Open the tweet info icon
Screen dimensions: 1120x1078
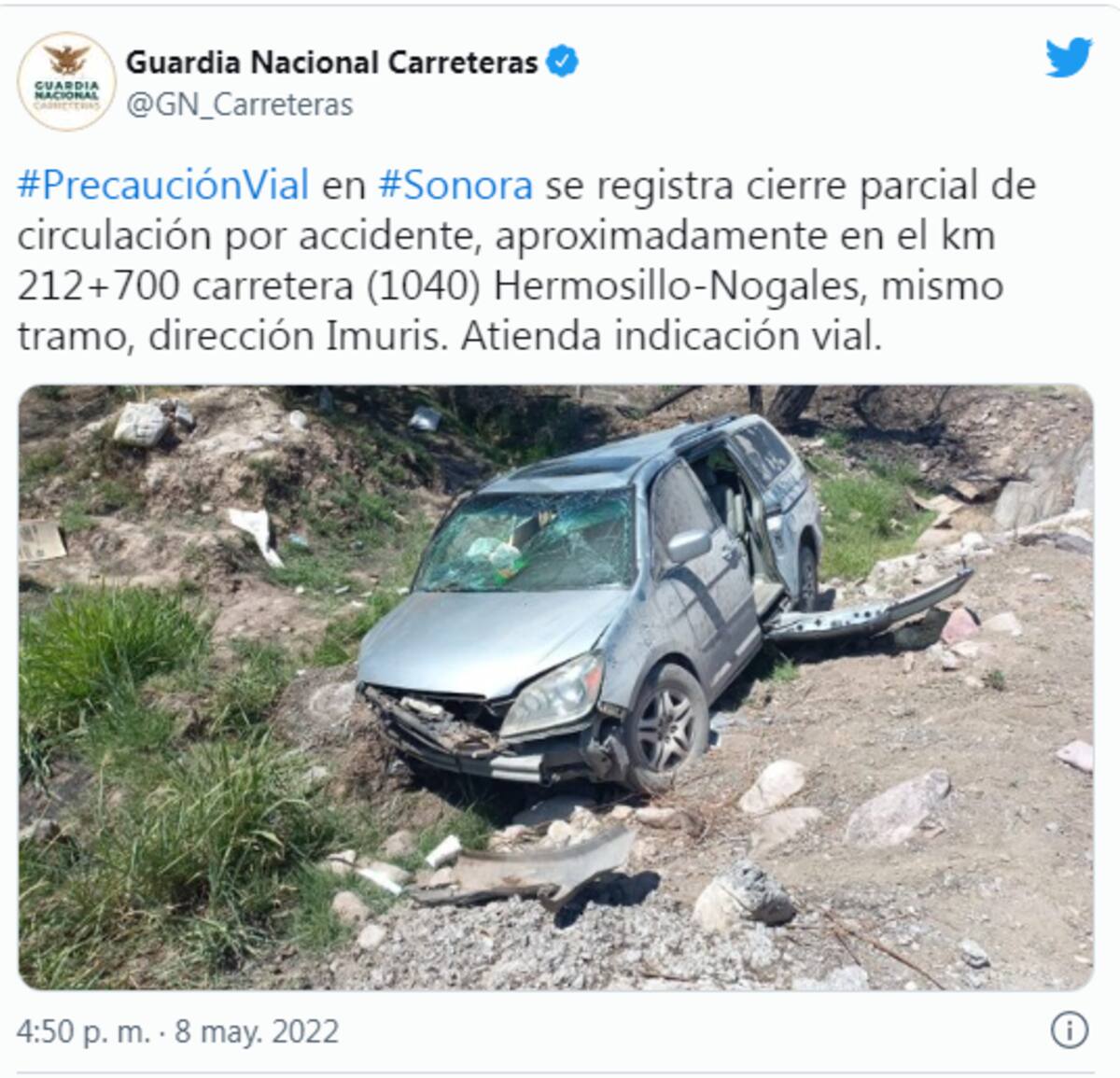(1069, 1030)
